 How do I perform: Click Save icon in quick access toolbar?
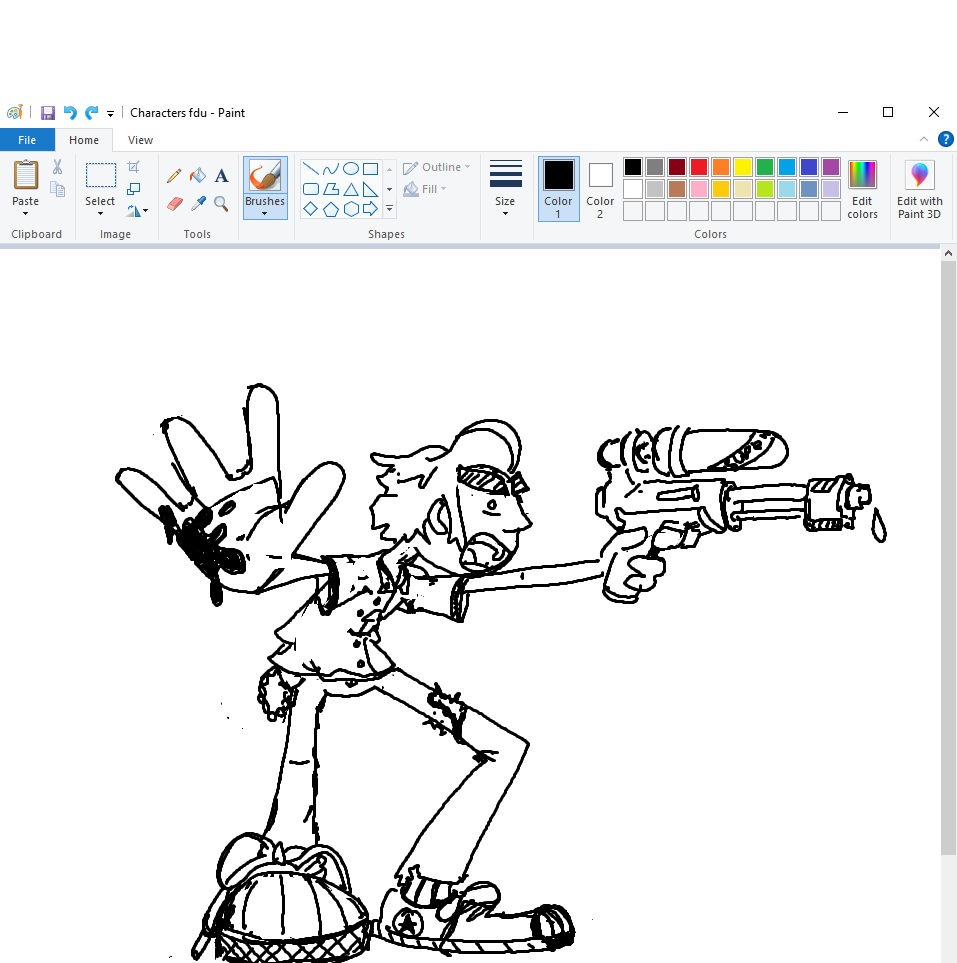point(48,113)
